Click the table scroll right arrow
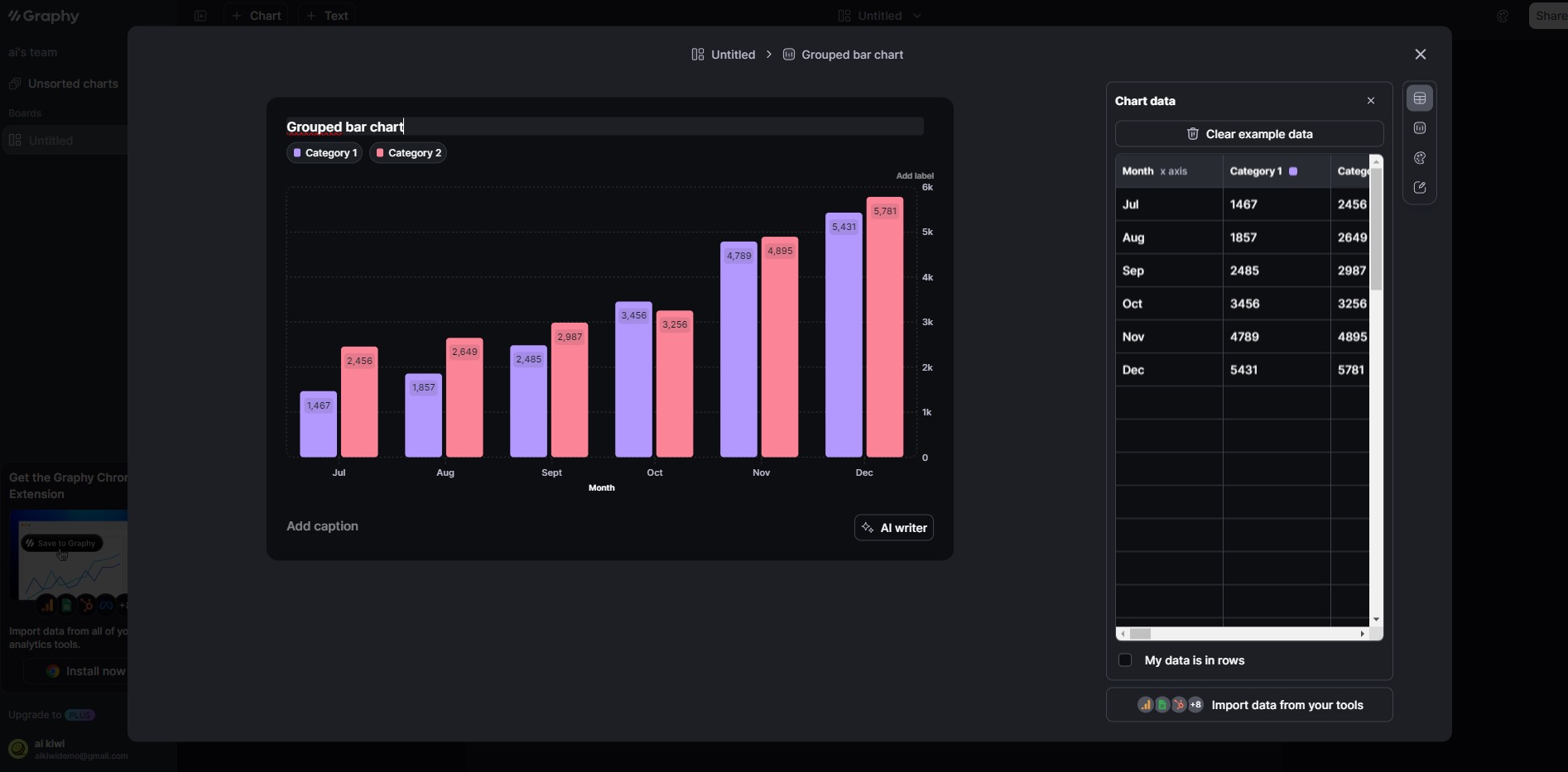The width and height of the screenshot is (1568, 772). (x=1363, y=634)
